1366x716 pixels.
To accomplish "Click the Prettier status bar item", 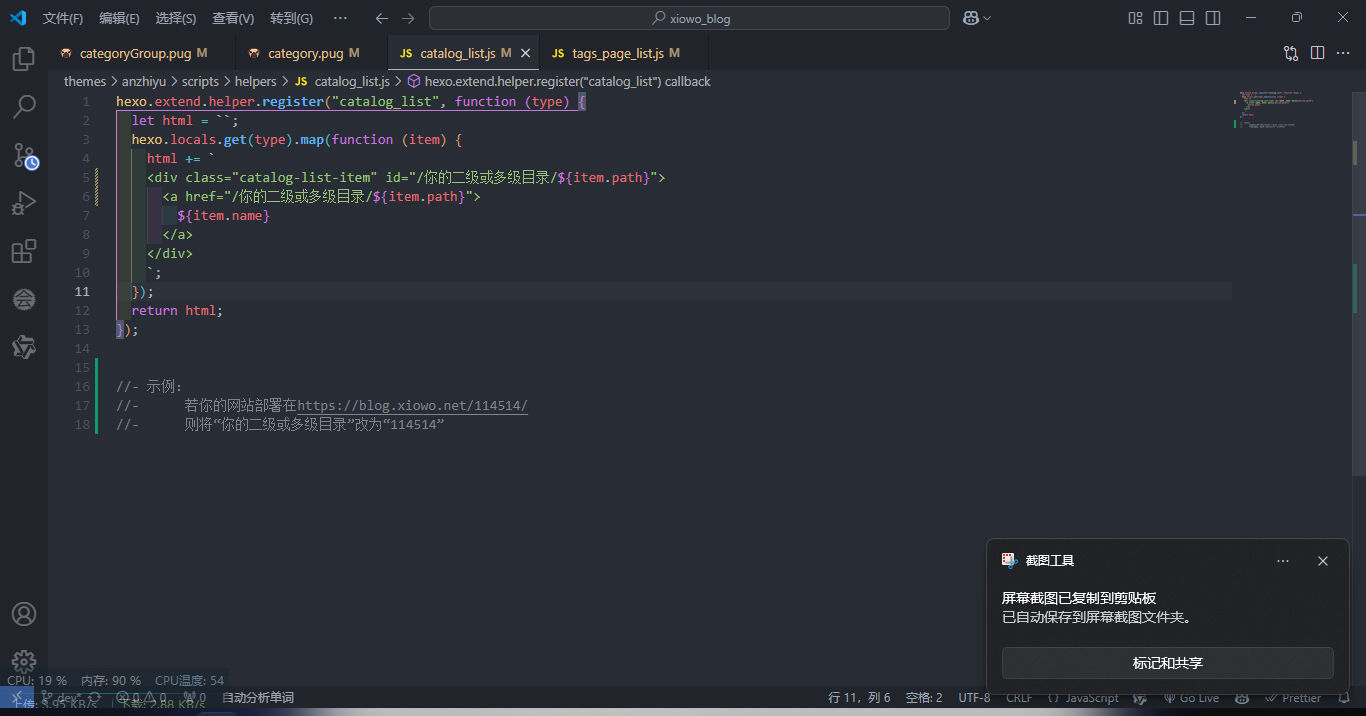I will [x=1293, y=698].
